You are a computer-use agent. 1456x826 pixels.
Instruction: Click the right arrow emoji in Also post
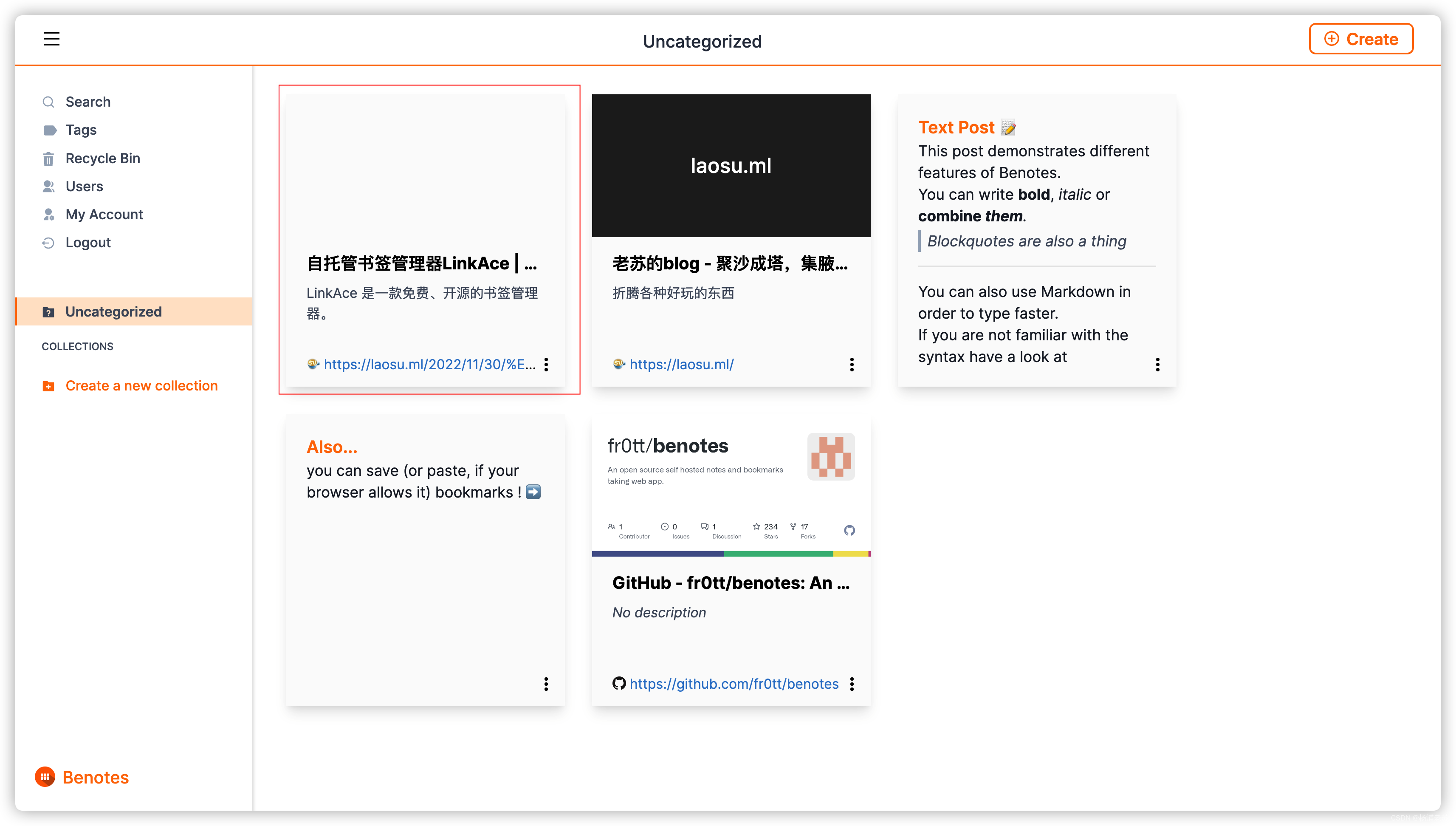pos(533,492)
